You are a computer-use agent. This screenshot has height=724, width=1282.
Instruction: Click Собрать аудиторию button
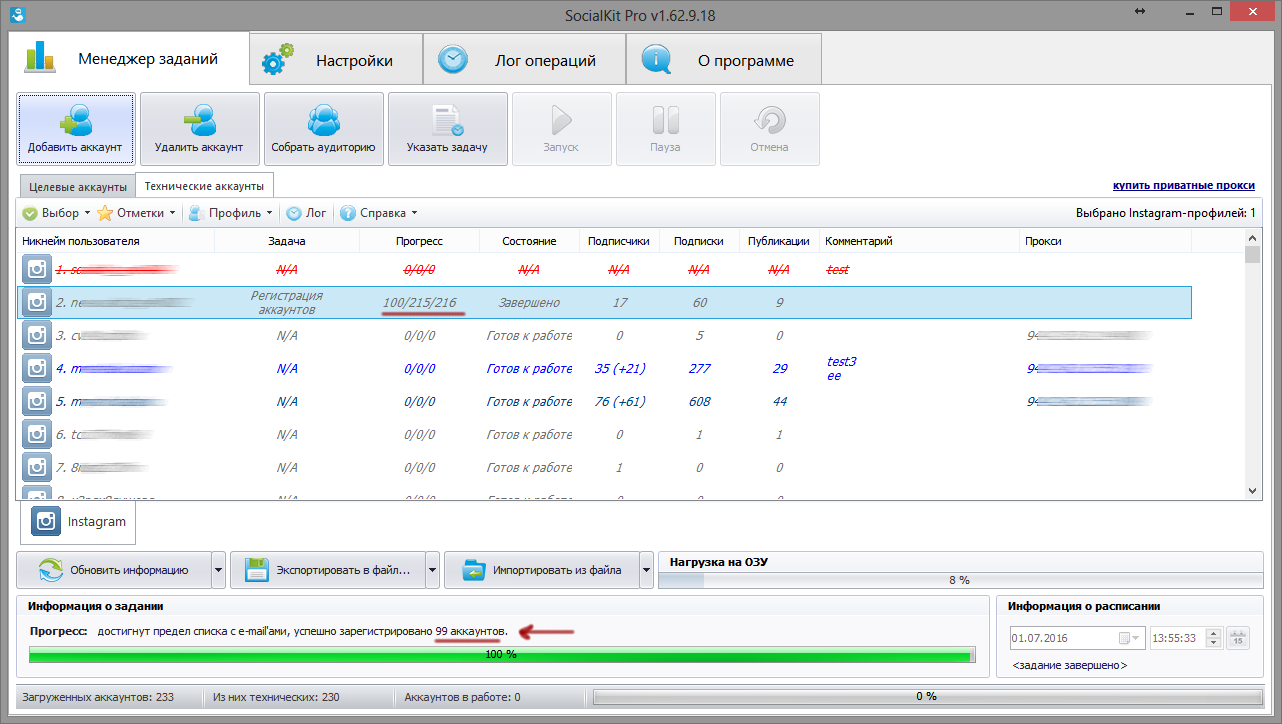click(324, 129)
